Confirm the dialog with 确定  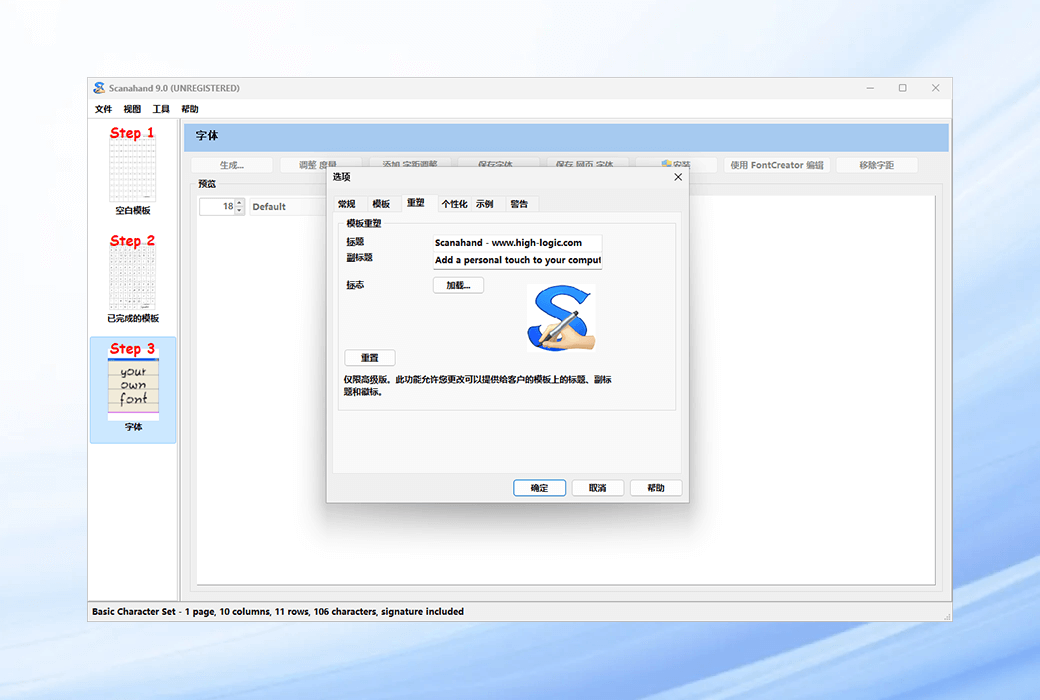coord(539,488)
